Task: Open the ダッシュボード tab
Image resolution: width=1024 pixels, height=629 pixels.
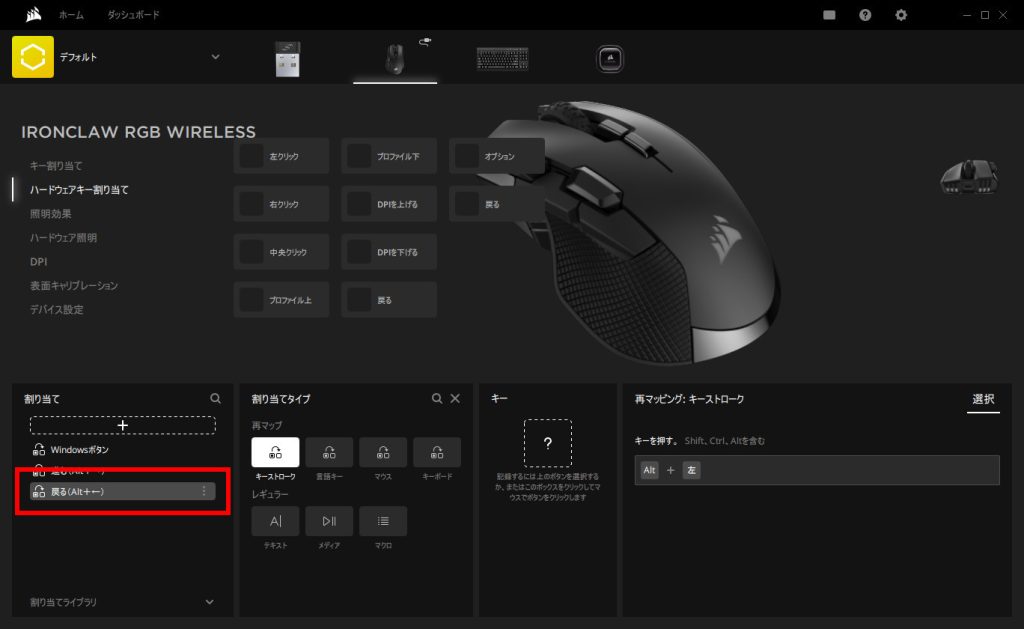Action: (x=133, y=14)
